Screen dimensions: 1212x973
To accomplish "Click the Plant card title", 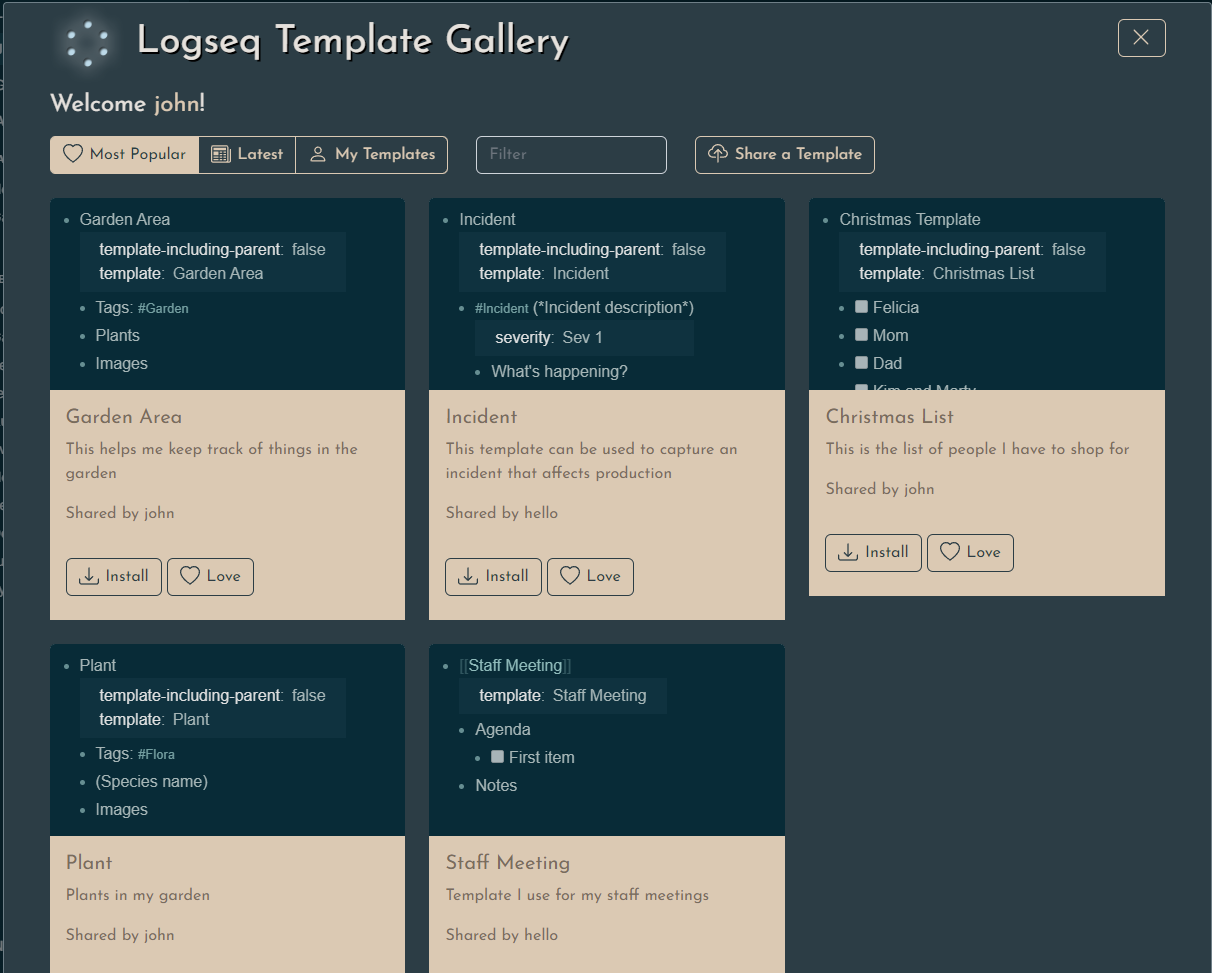I will tap(89, 863).
